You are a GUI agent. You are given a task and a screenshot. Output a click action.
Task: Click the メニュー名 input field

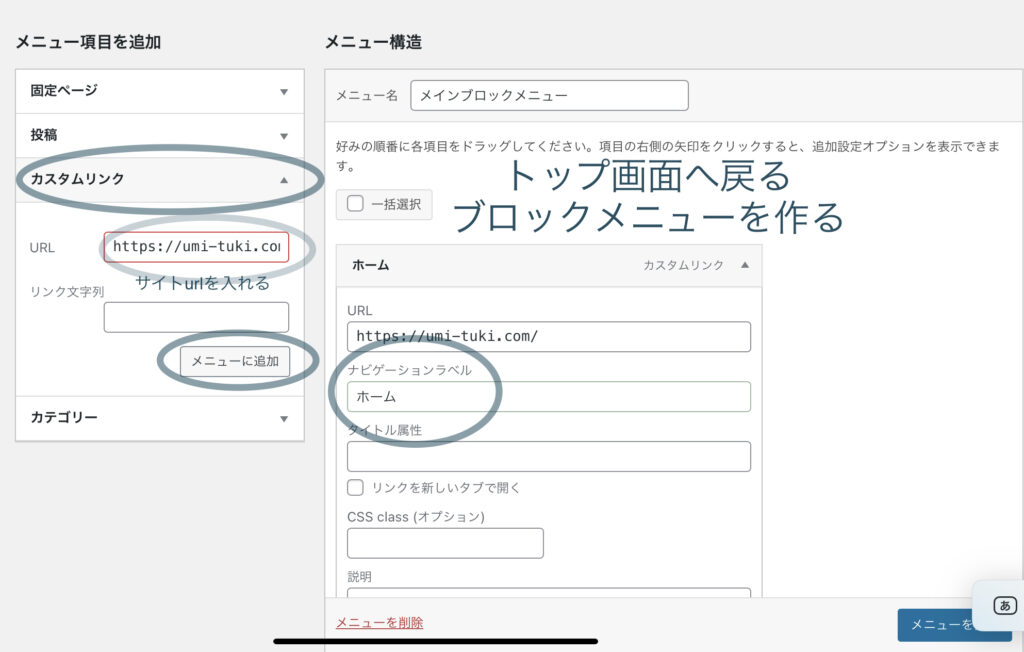tap(549, 96)
